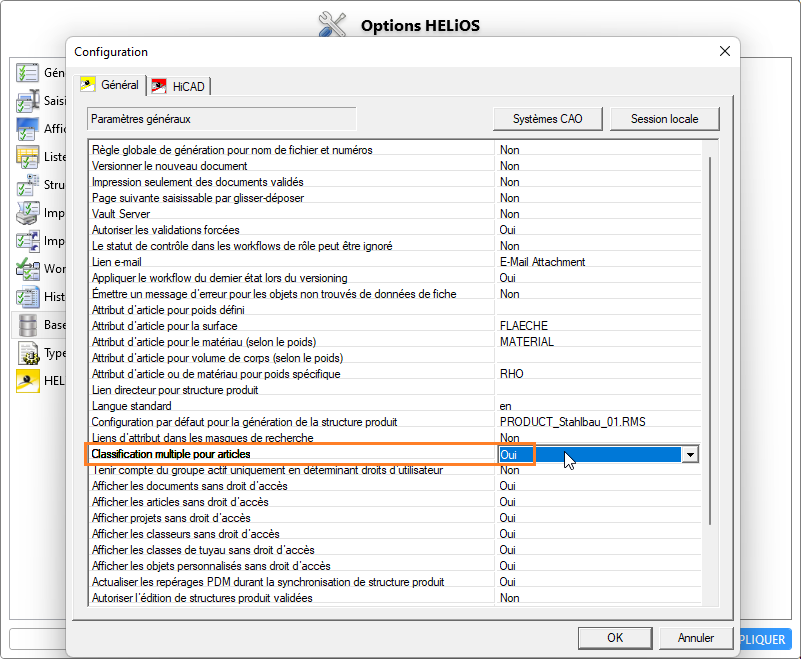Select row "Émettre un message d'erreur pour les objets non trouvés"
801x659 pixels.
point(394,294)
